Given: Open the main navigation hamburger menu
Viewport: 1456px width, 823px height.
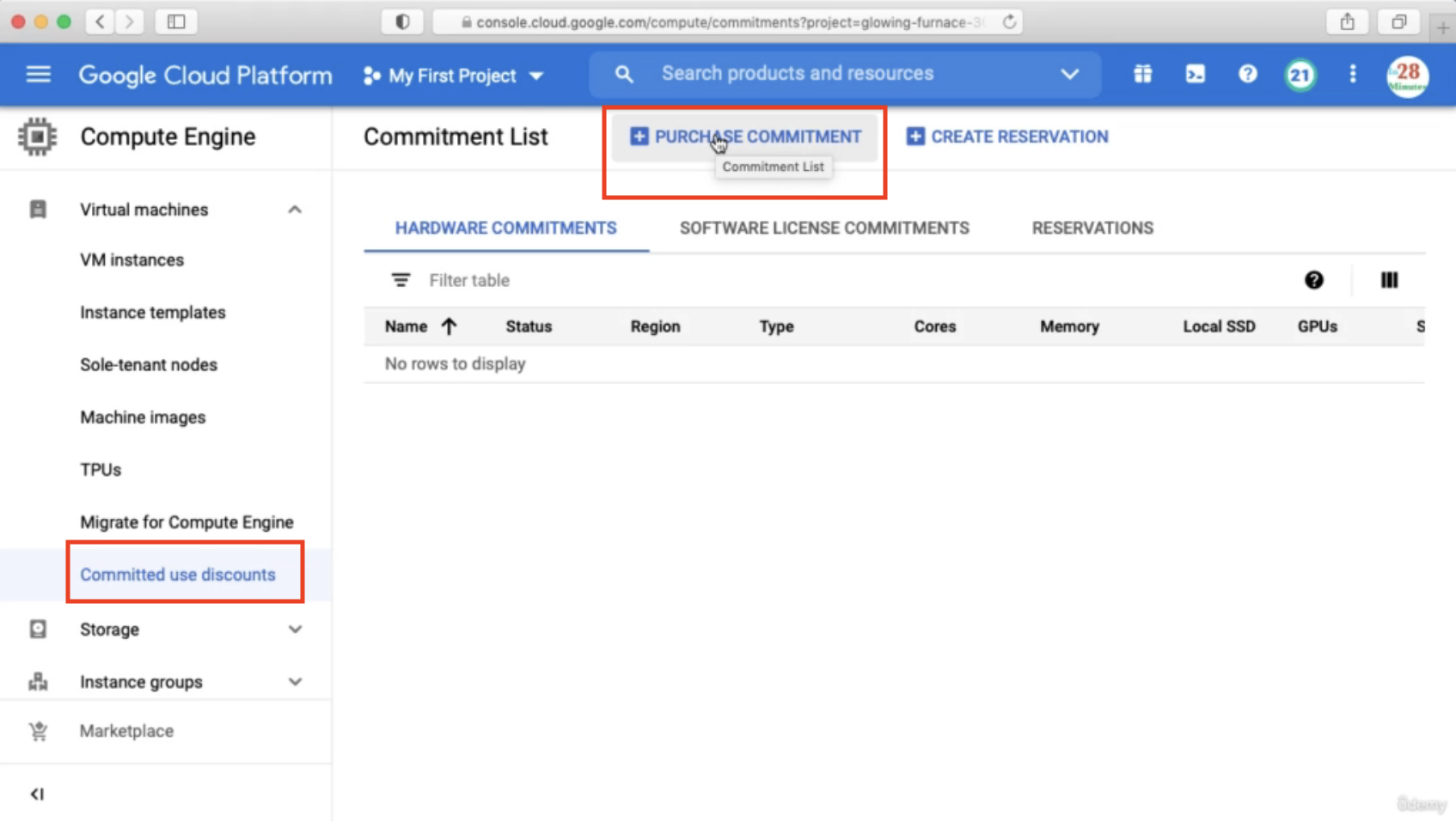Looking at the screenshot, I should pos(38,75).
